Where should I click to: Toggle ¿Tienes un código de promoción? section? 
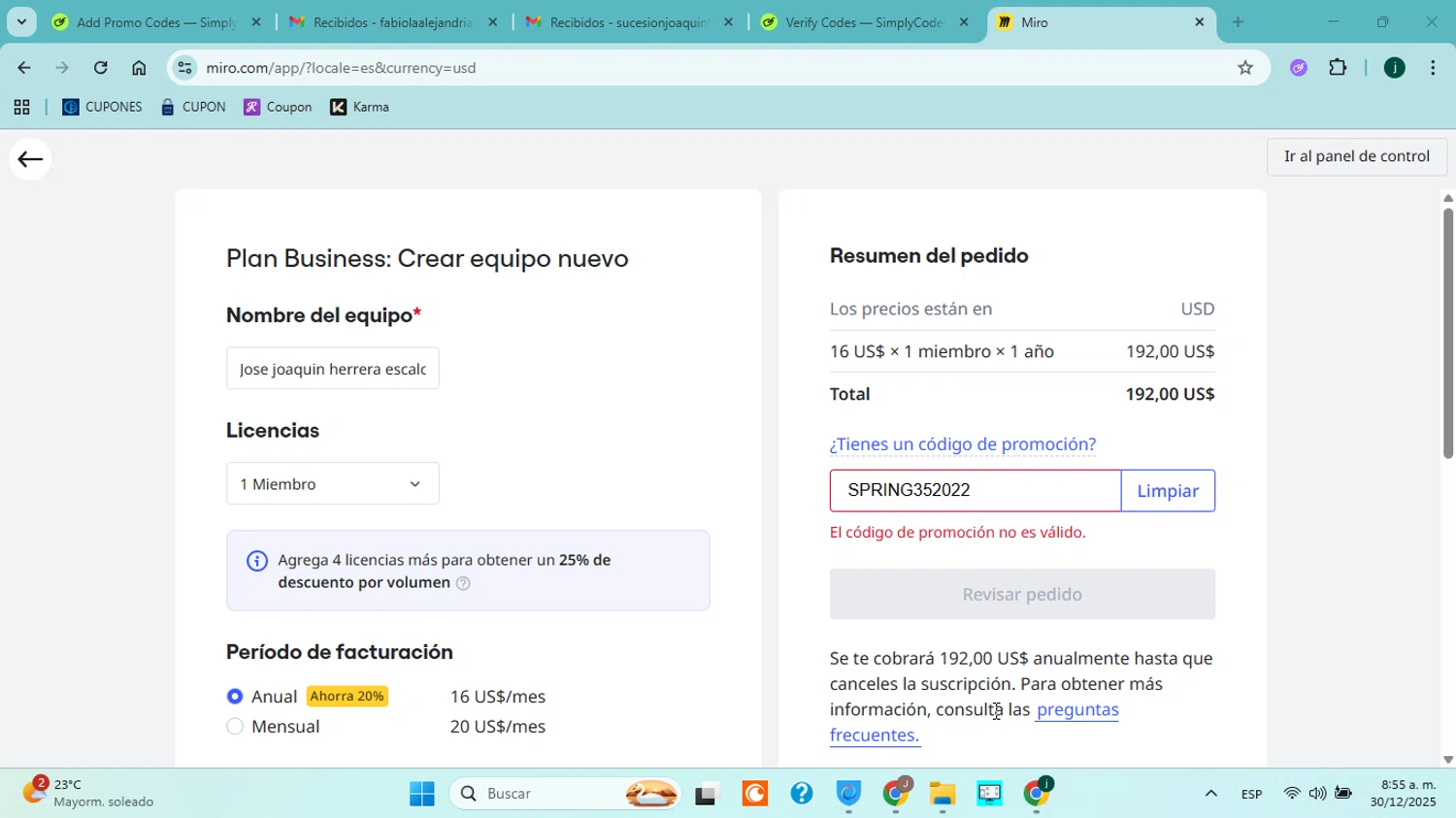963,444
